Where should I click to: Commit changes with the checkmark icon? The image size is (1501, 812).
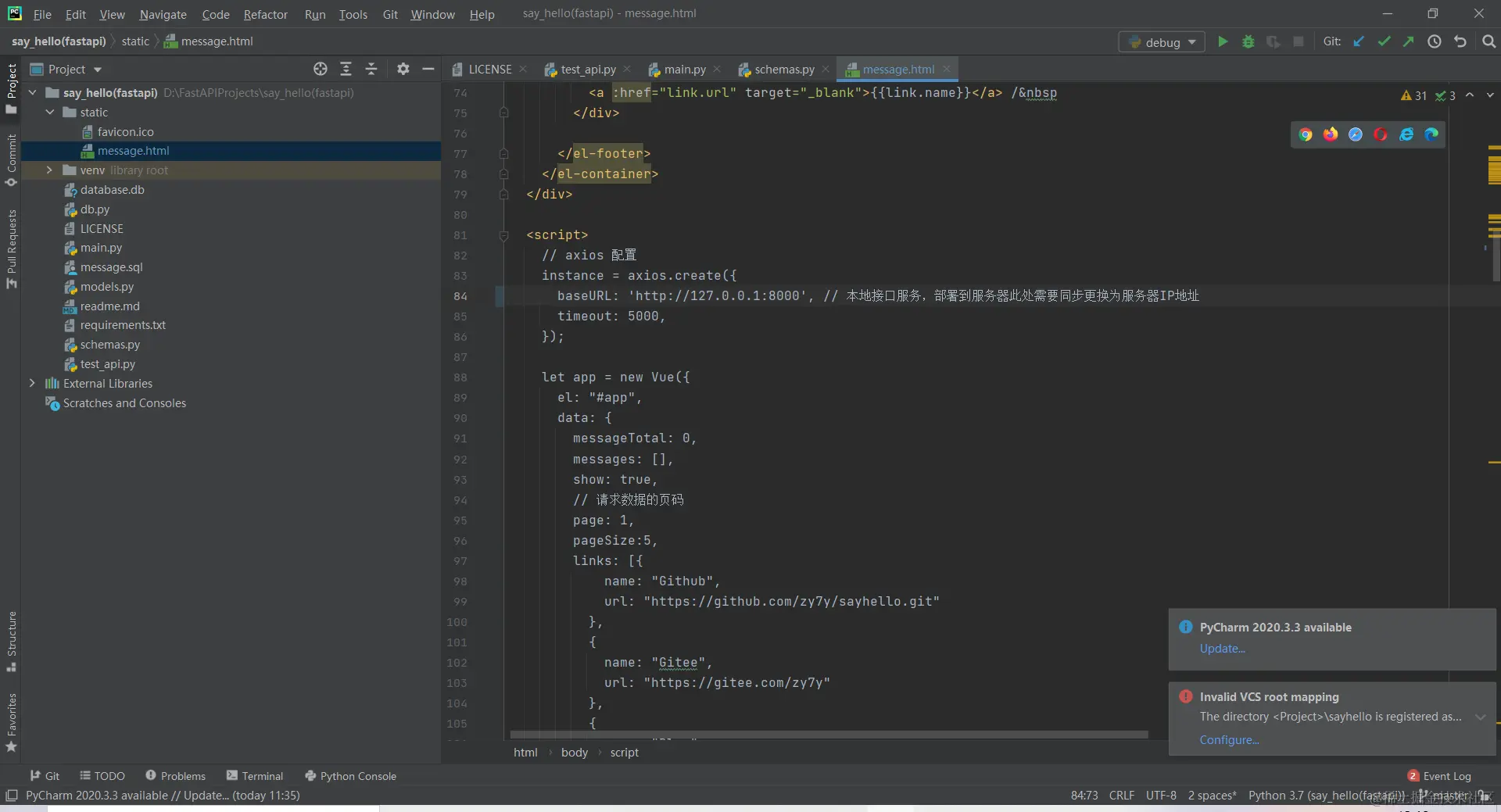pyautogui.click(x=1384, y=41)
